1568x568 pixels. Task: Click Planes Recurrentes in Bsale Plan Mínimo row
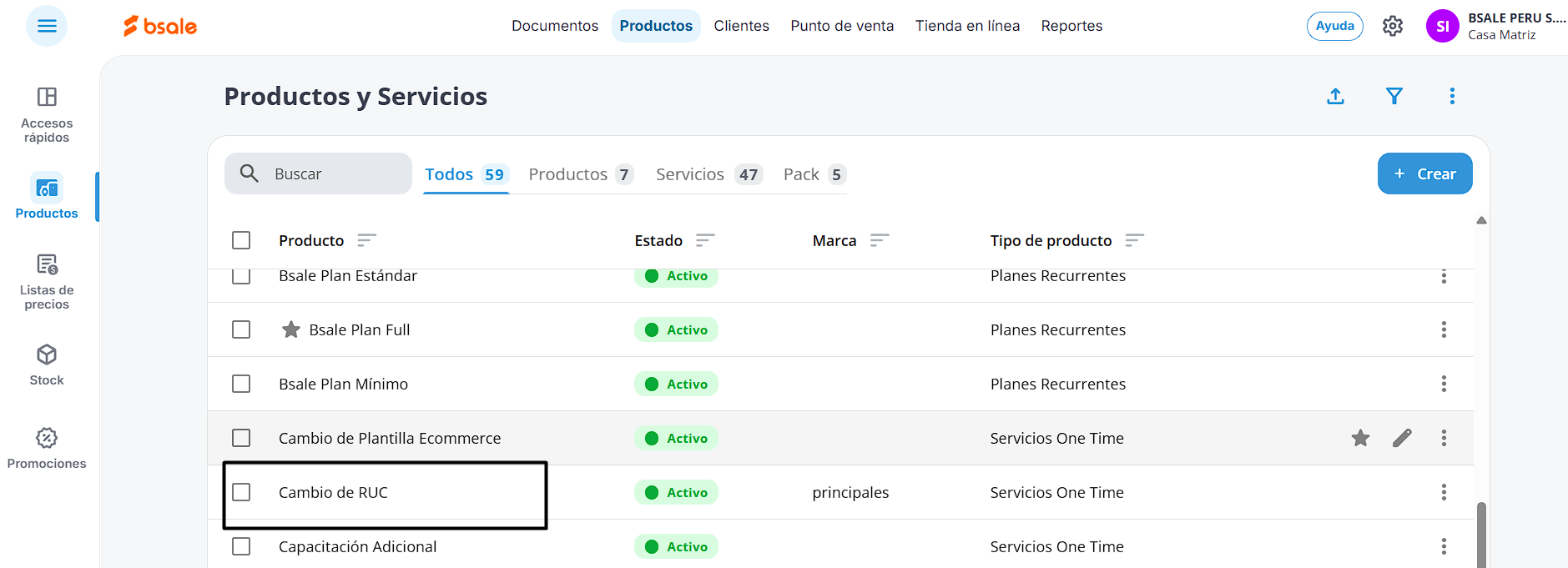1057,384
